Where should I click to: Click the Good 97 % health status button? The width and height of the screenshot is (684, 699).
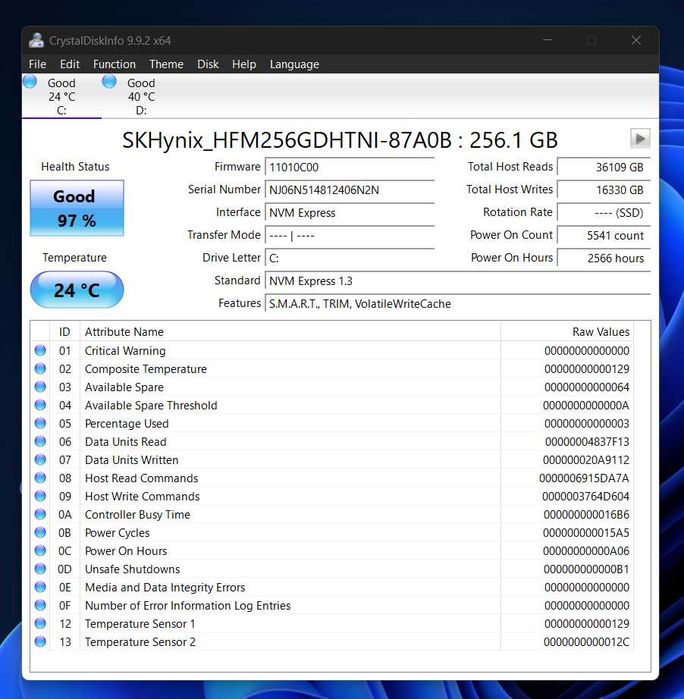coord(77,208)
